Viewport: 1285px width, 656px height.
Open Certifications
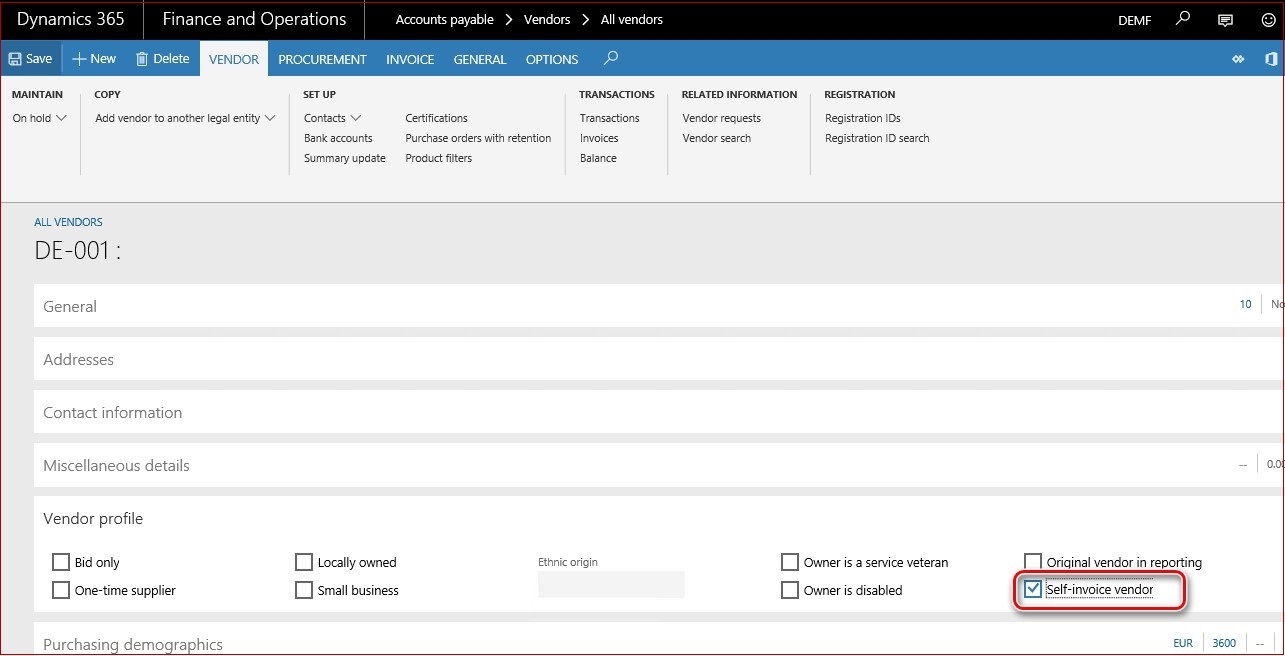436,118
